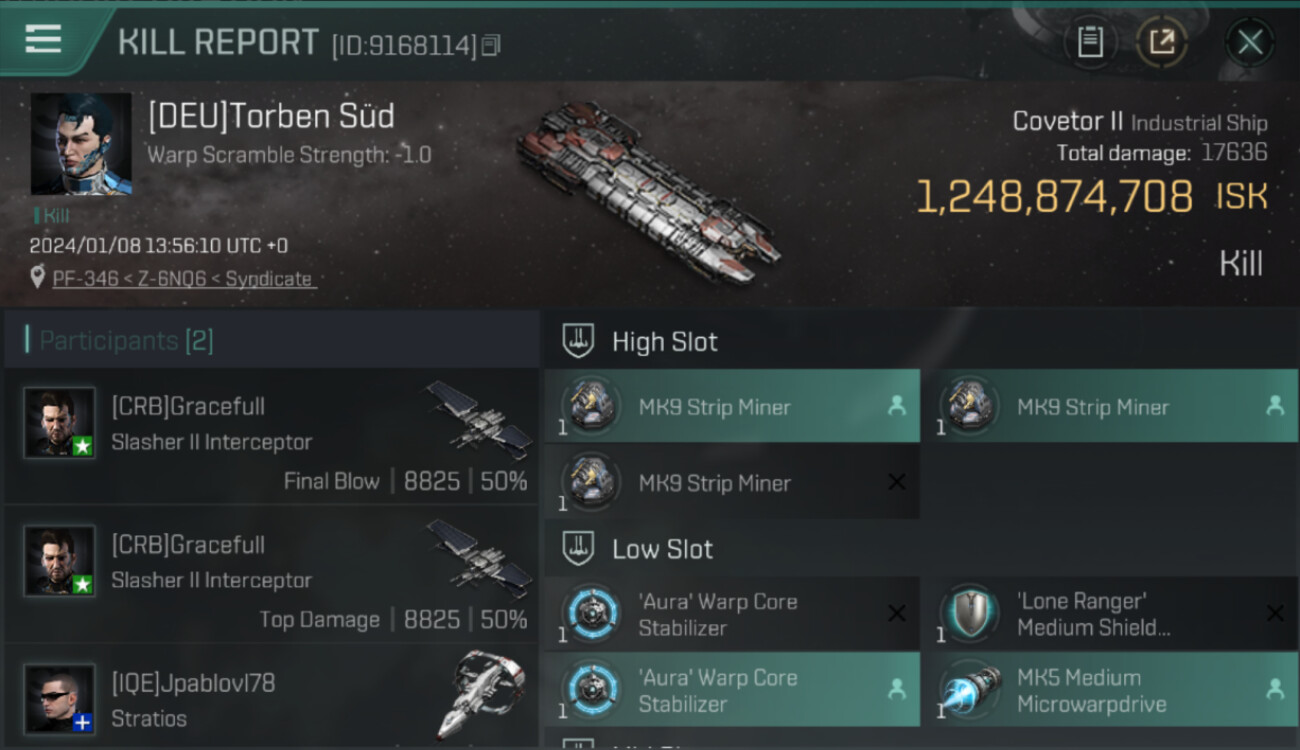Open Torben Süd's character portrait
Screen dimensions: 1300x750
(81, 144)
